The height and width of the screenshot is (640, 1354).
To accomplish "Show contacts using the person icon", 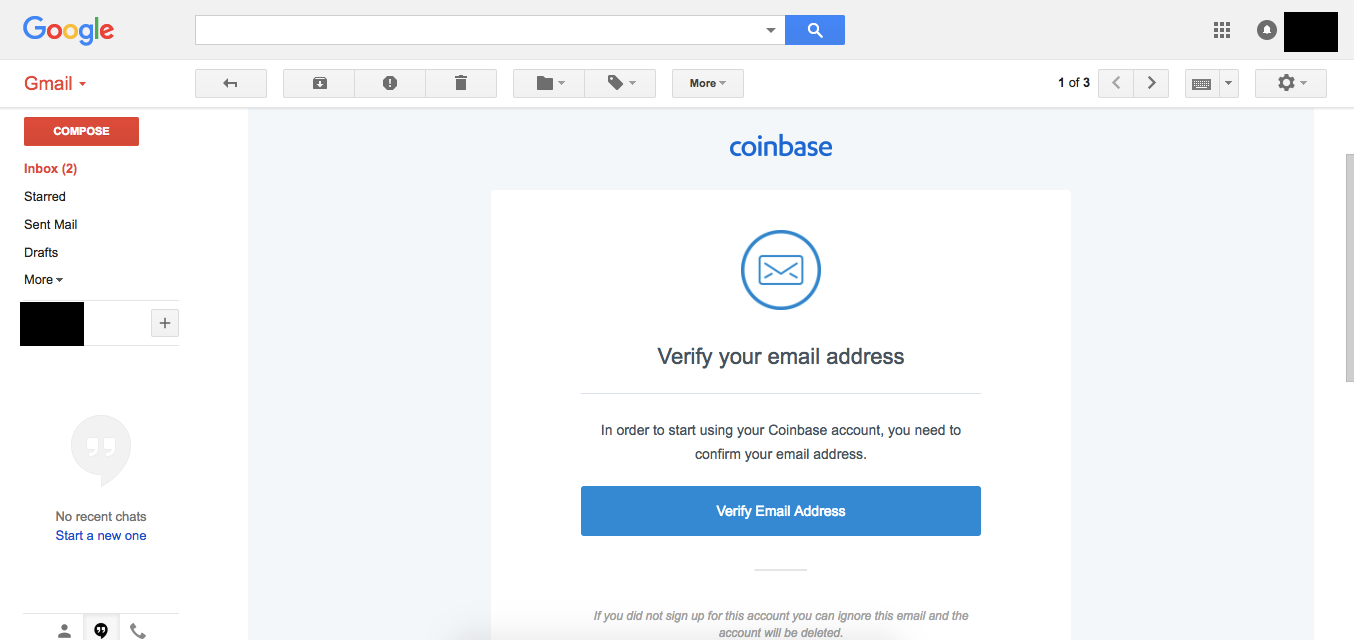I will tap(64, 630).
